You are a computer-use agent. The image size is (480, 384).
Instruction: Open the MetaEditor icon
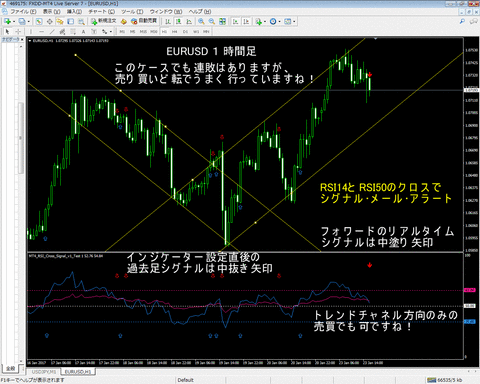(124, 21)
